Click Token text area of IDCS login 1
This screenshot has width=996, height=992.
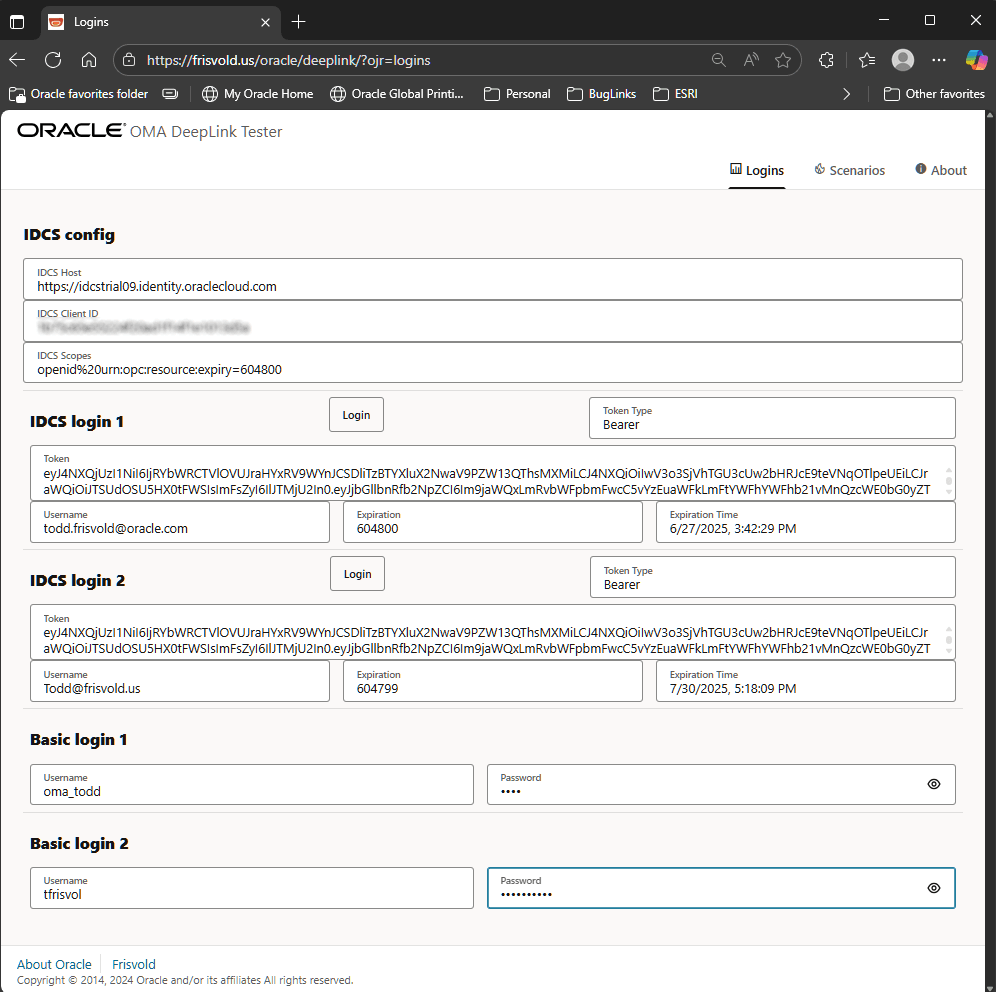point(493,473)
